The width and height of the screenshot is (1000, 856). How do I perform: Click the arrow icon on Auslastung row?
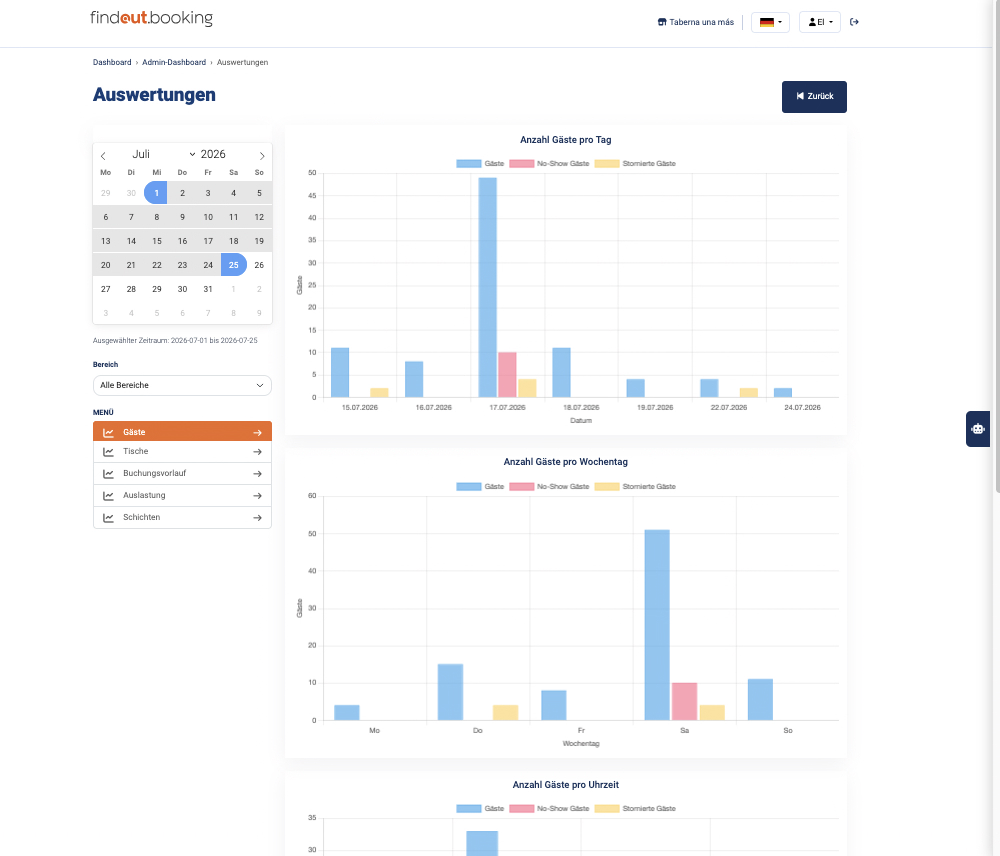(258, 496)
